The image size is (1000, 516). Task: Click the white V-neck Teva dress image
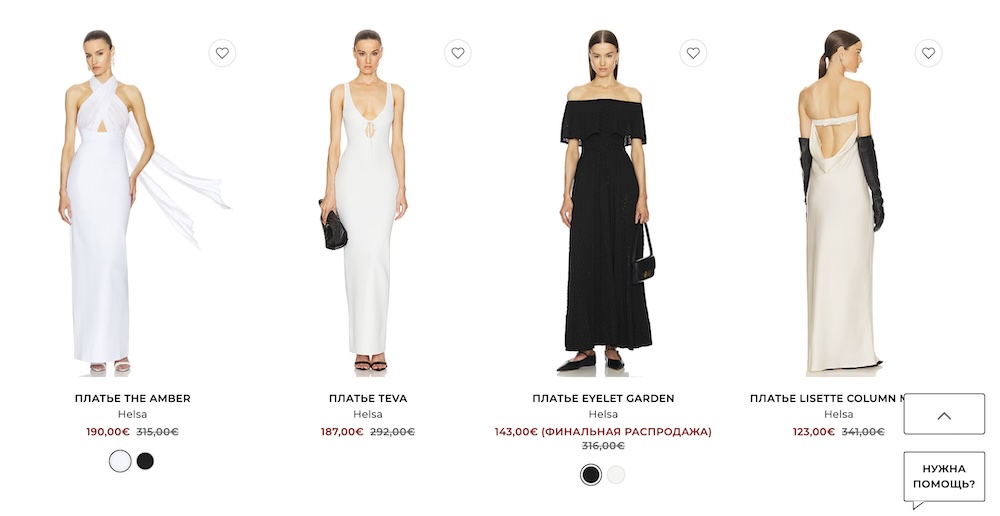(x=368, y=201)
